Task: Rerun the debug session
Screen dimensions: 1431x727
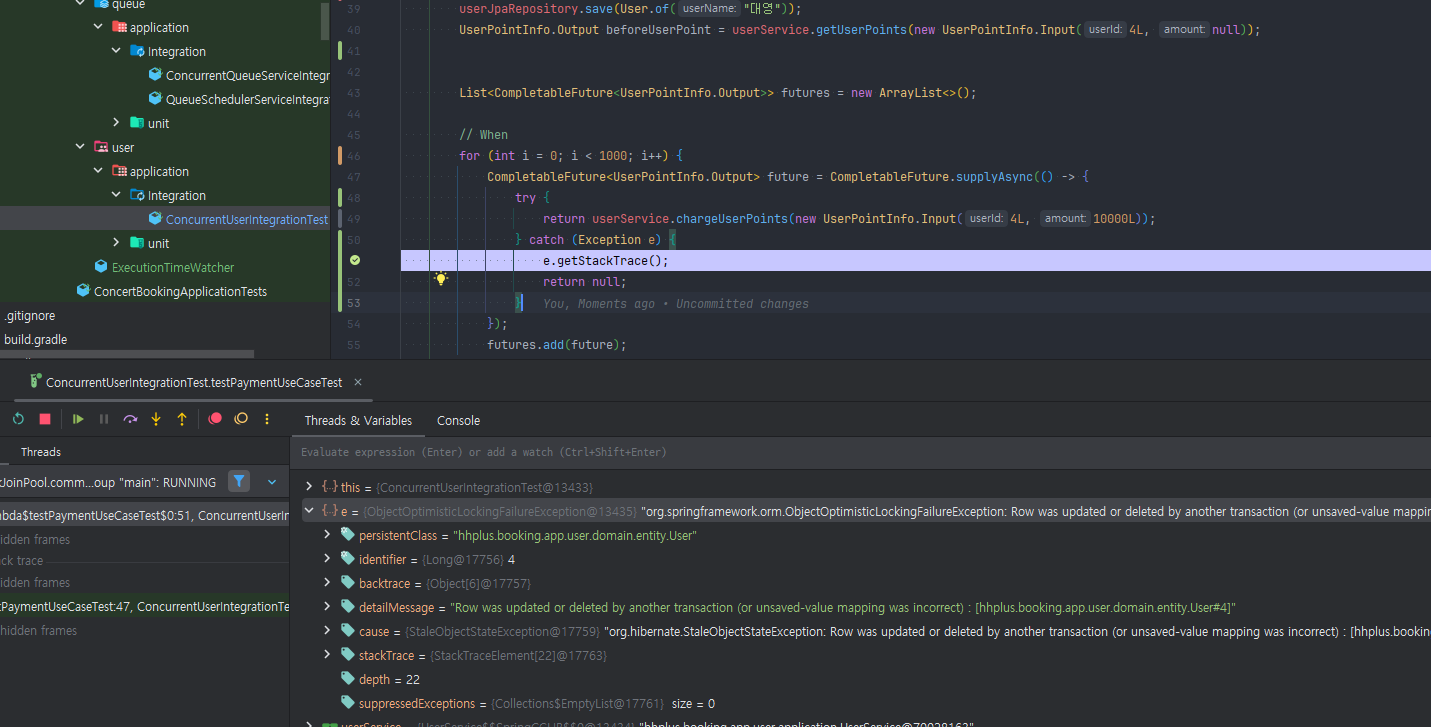Action: coord(18,419)
